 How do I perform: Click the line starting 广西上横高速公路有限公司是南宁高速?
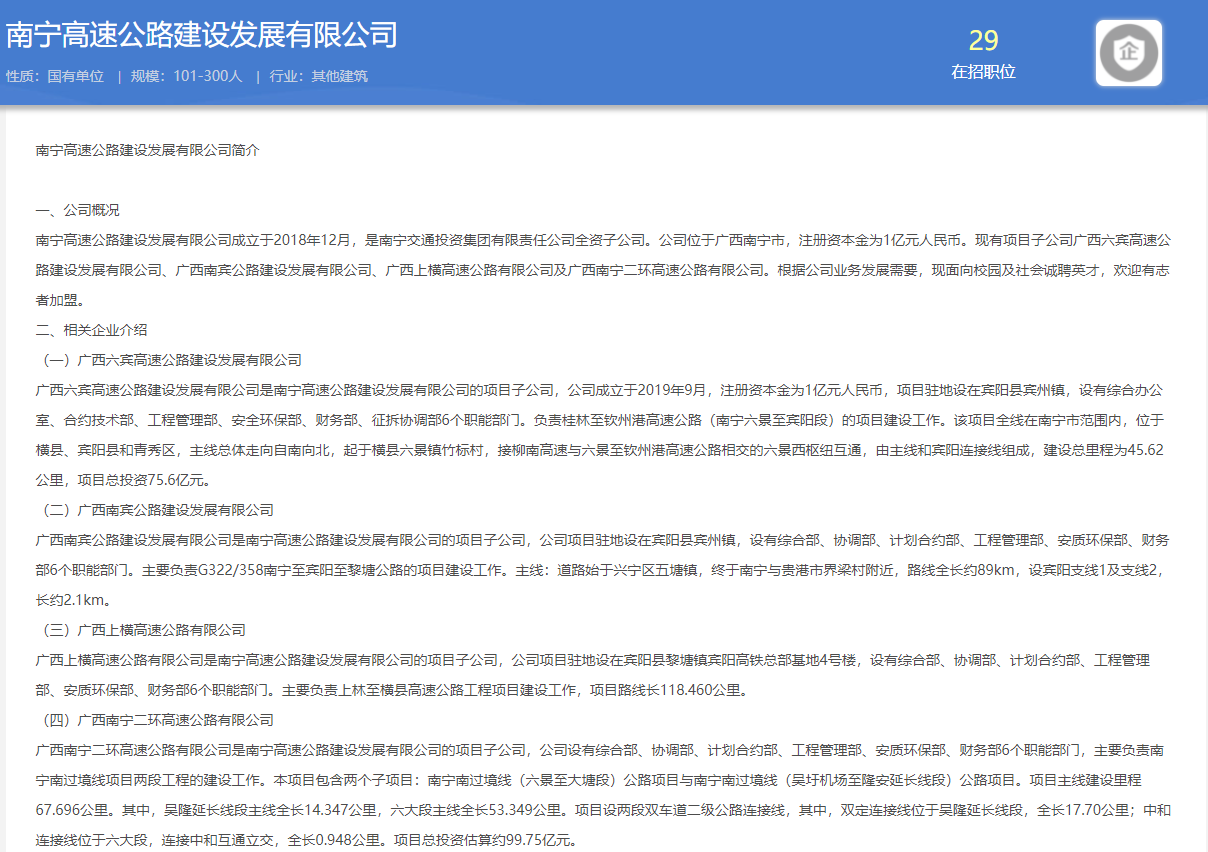(592, 660)
